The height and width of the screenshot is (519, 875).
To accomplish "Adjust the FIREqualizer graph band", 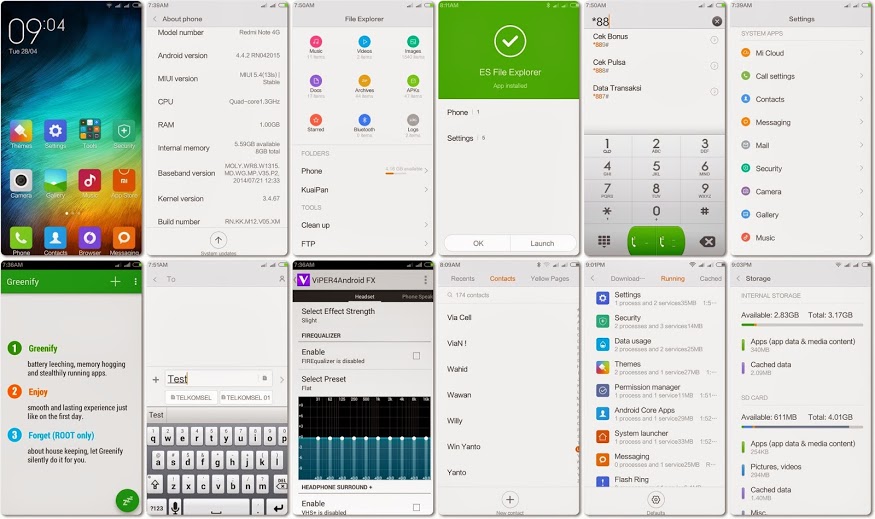I will pyautogui.click(x=364, y=438).
